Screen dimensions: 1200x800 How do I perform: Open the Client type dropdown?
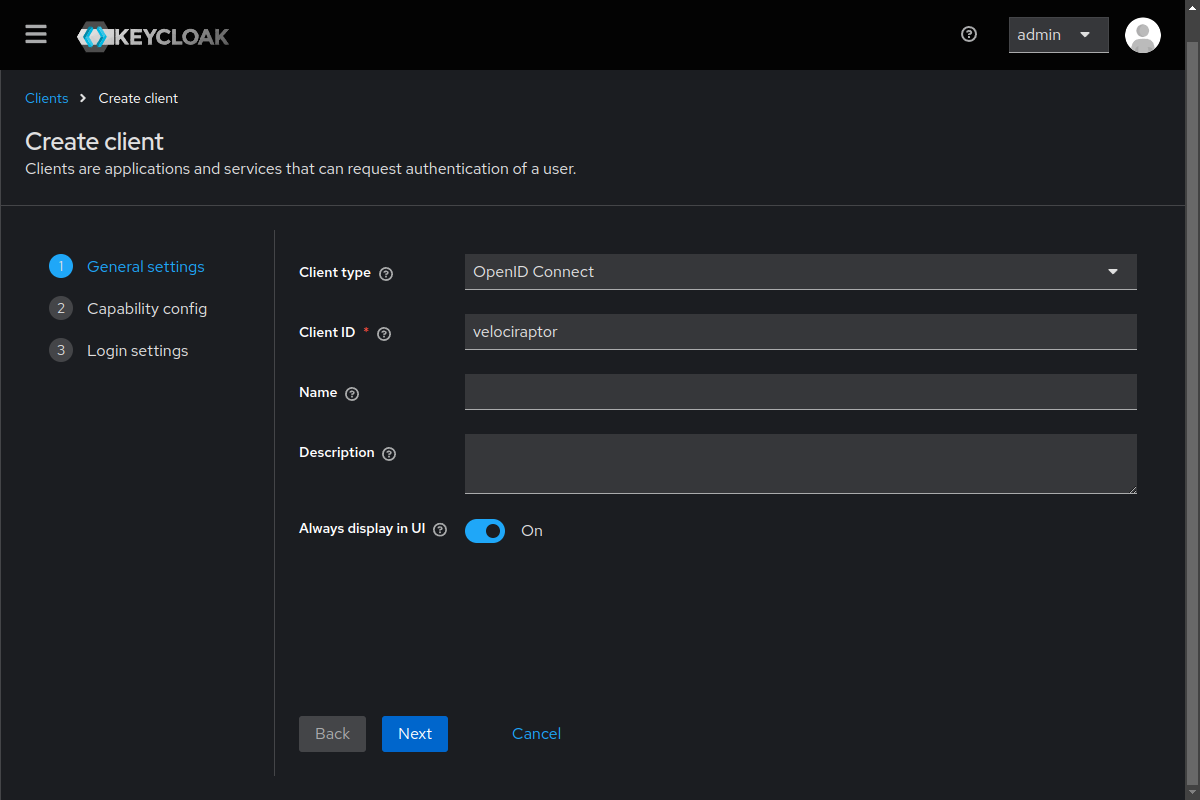(800, 272)
